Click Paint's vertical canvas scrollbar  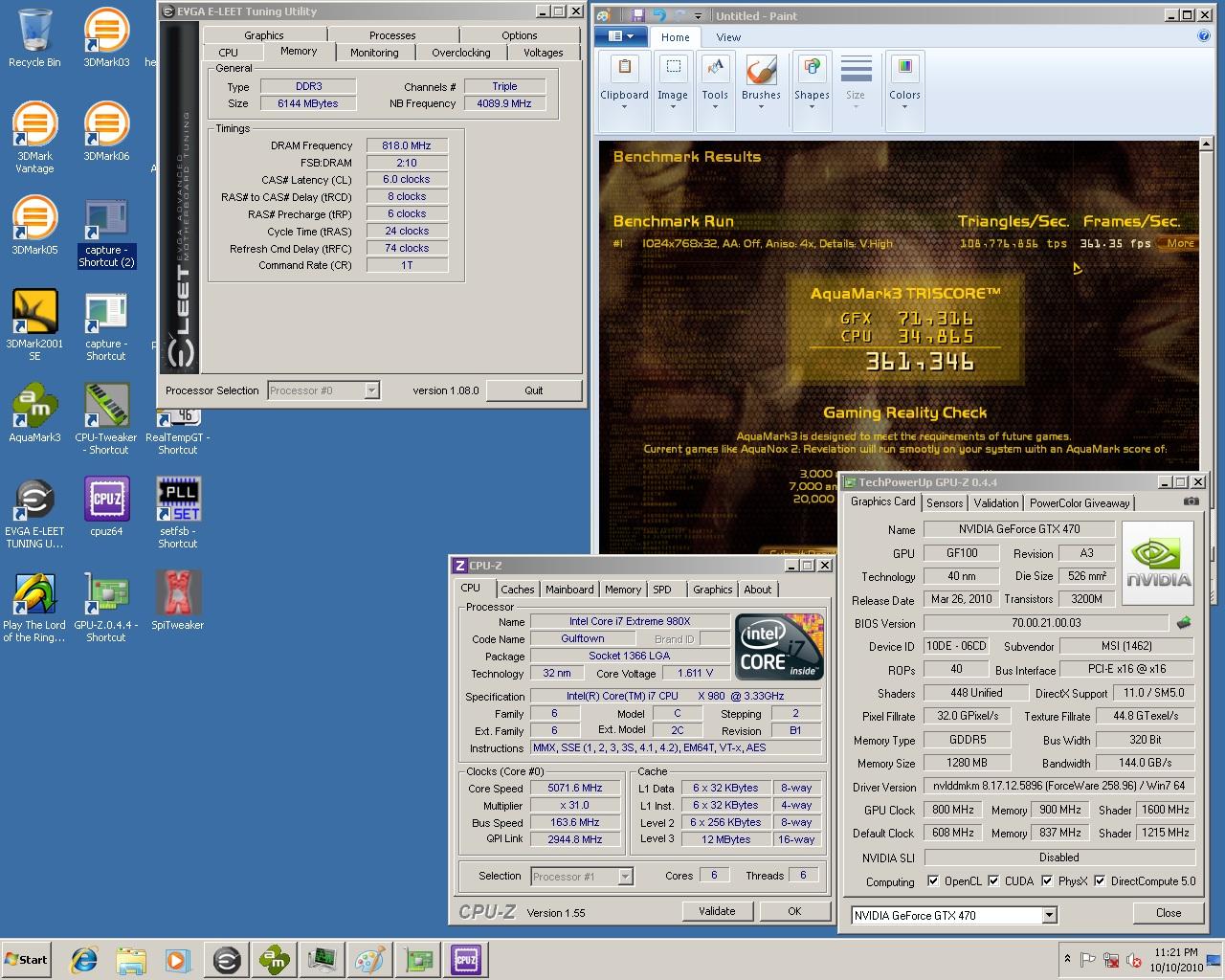pos(1205,345)
